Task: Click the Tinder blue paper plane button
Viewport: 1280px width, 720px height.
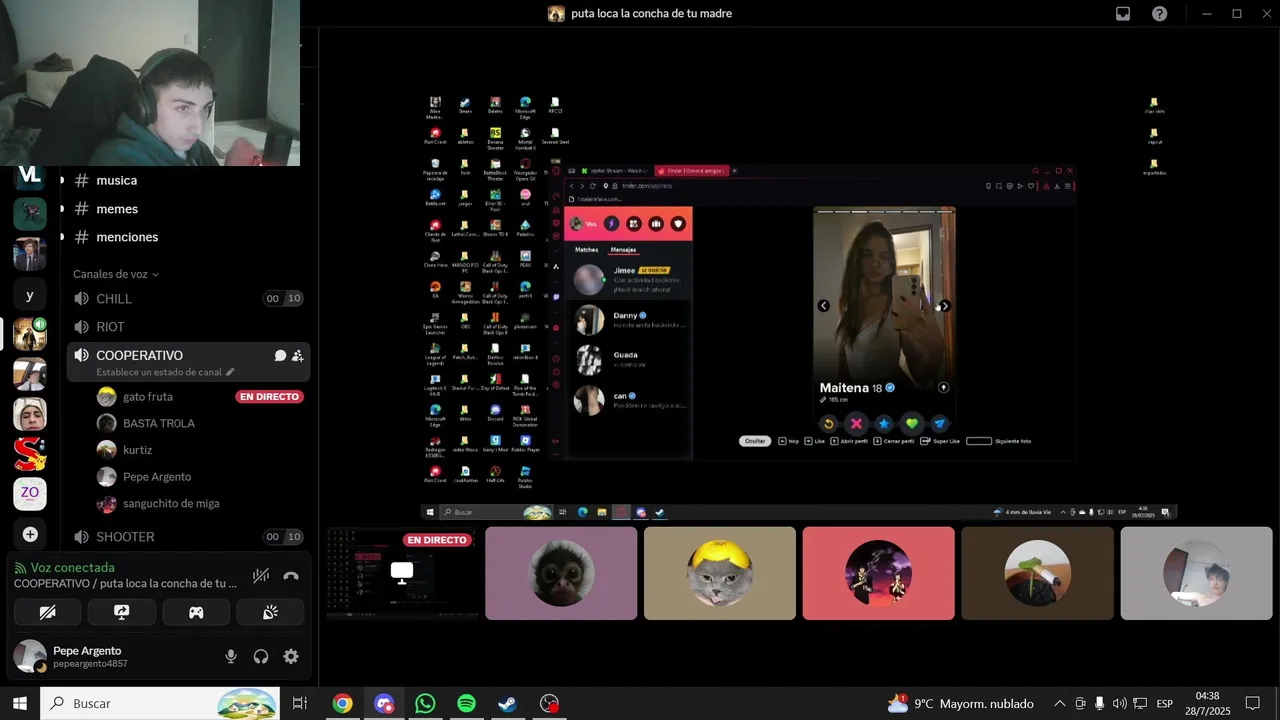Action: [940, 424]
